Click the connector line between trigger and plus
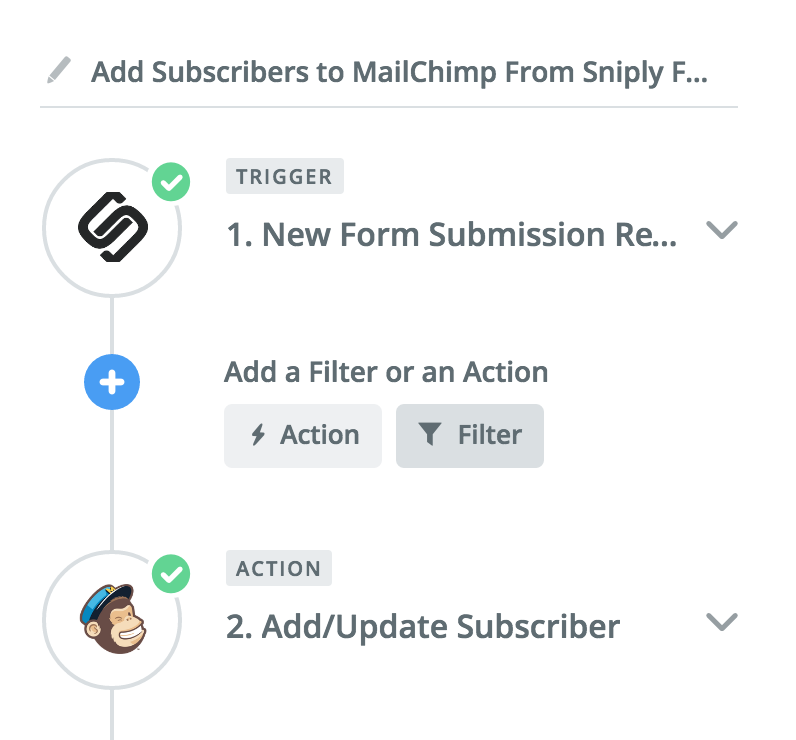 pyautogui.click(x=112, y=325)
